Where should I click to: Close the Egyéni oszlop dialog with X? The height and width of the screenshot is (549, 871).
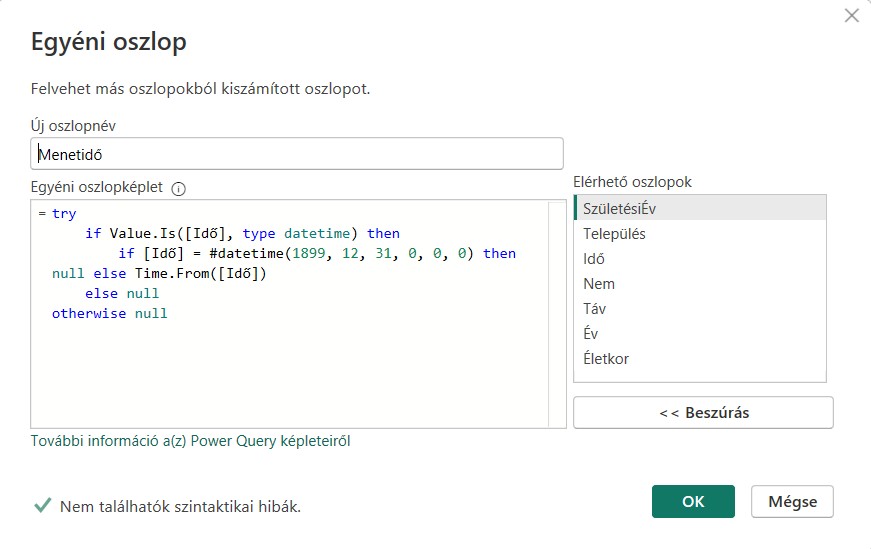852,16
